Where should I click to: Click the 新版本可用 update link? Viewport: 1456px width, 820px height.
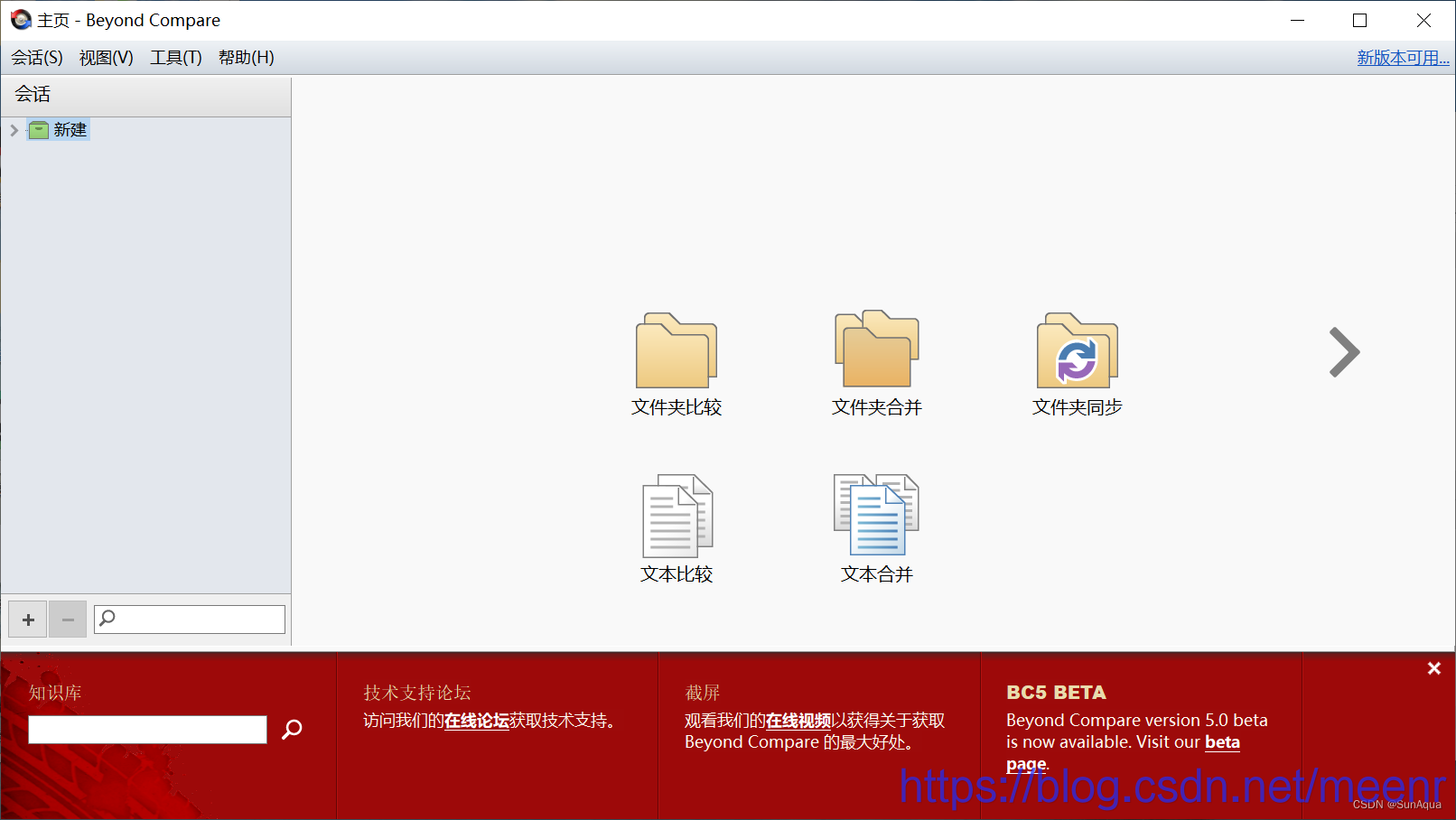click(x=1402, y=57)
